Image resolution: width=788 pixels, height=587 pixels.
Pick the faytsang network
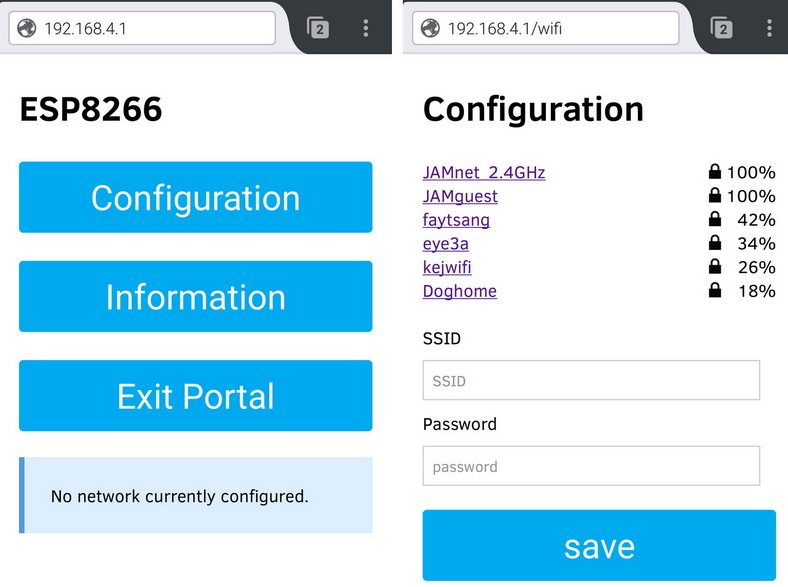pos(456,220)
